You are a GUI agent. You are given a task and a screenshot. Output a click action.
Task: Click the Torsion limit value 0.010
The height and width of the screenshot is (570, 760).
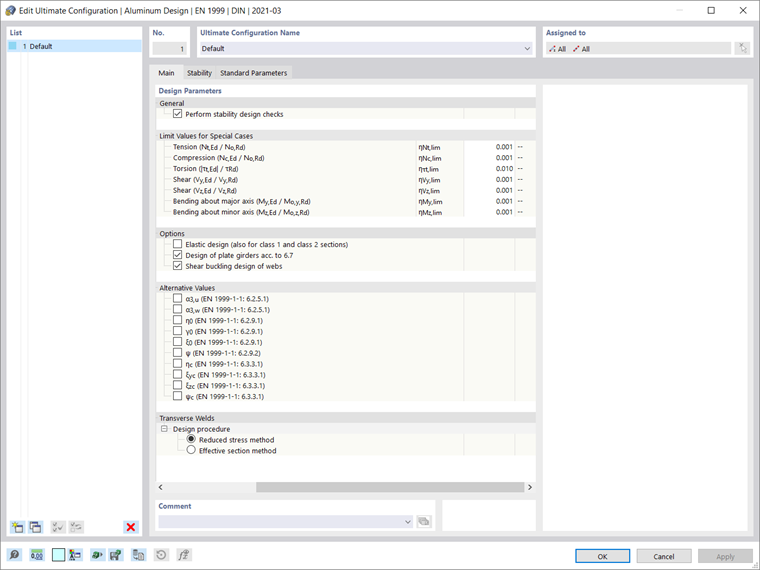(x=489, y=169)
